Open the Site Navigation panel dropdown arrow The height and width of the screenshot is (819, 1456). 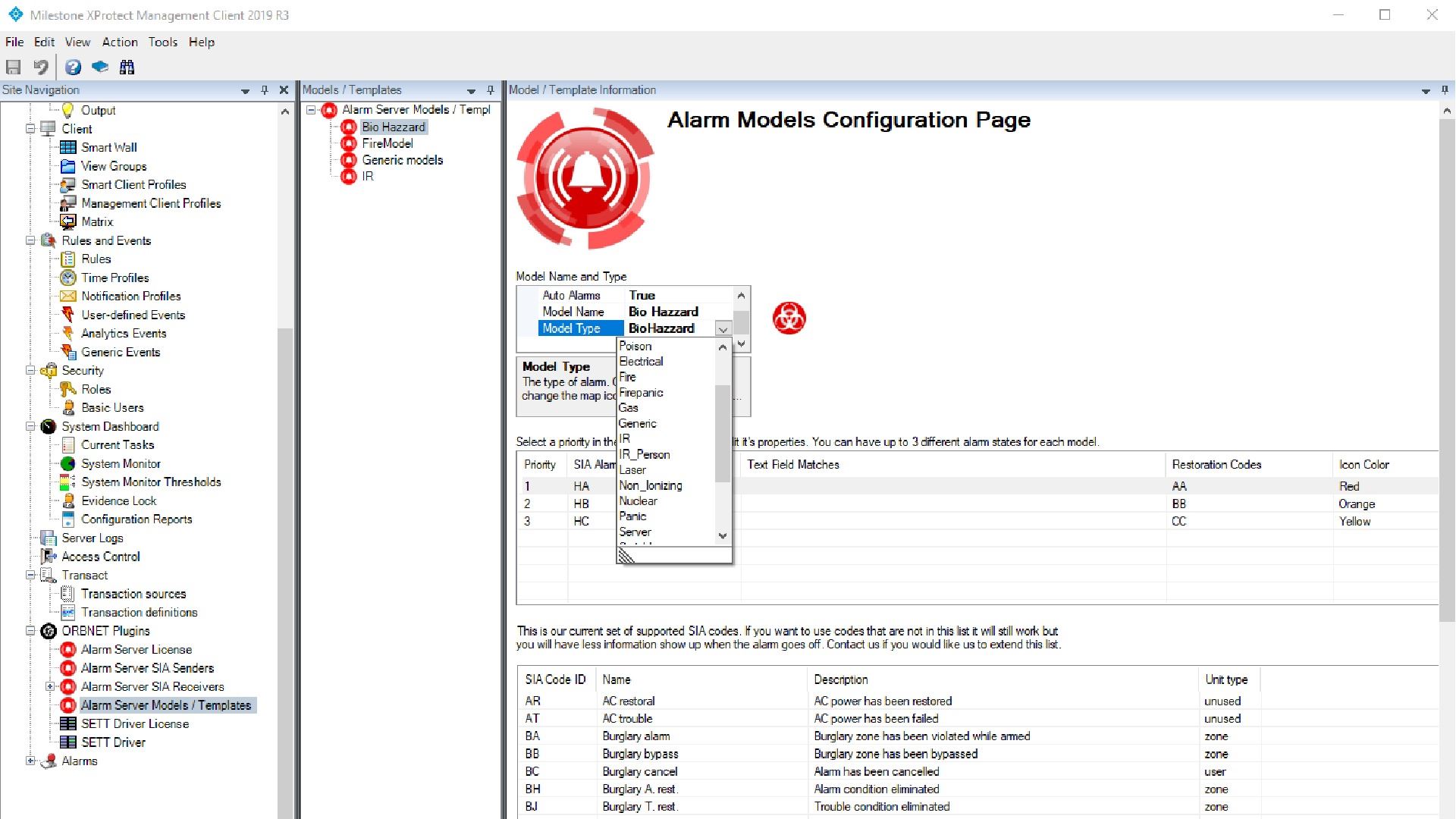245,90
